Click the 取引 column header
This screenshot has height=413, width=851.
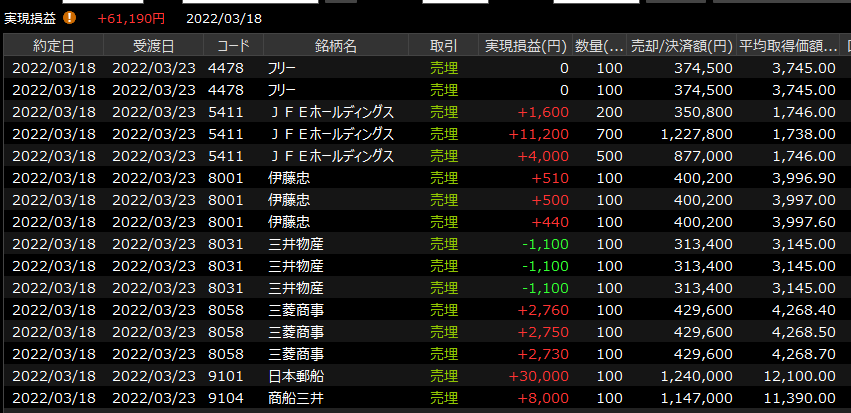(x=443, y=46)
